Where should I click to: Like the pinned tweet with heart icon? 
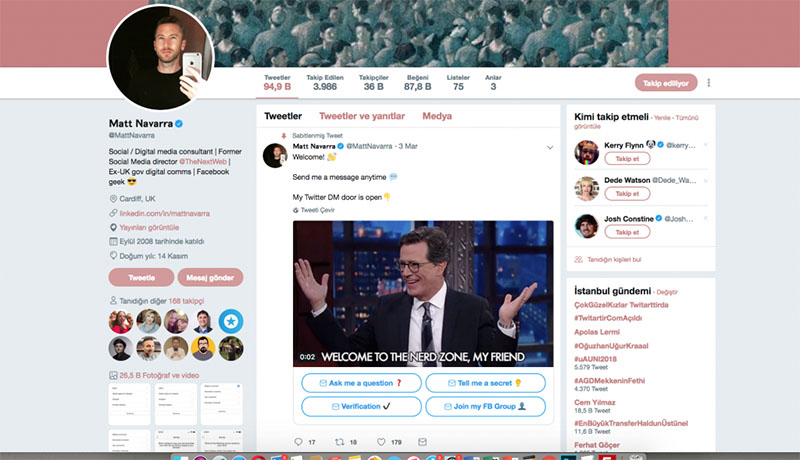point(381,442)
